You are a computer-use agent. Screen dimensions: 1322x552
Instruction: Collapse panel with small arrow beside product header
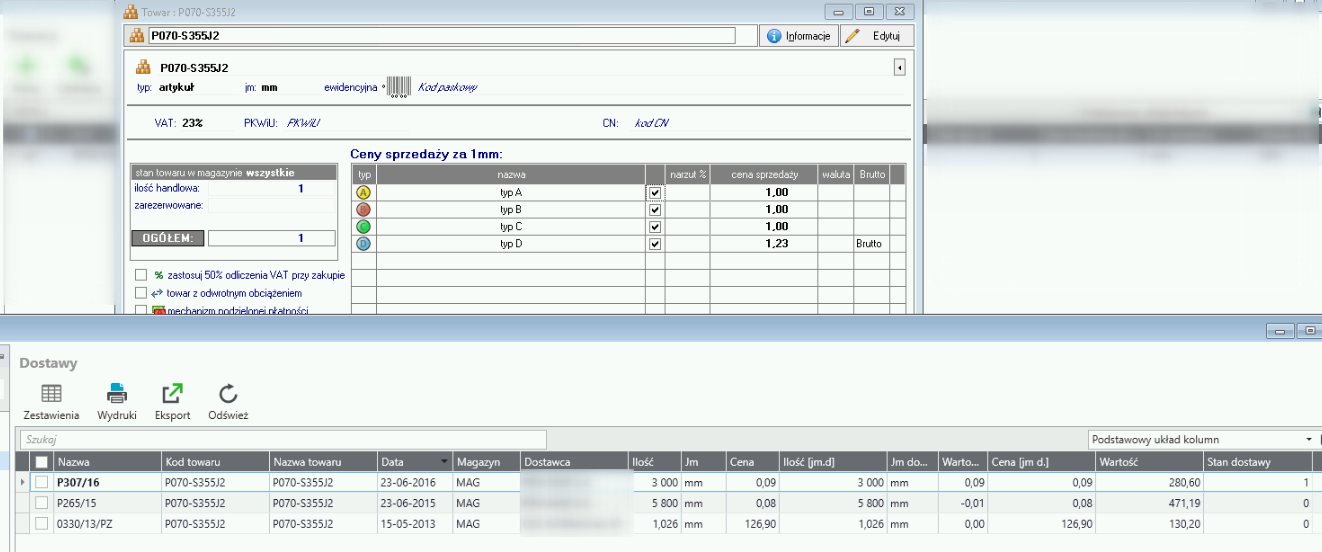click(899, 68)
